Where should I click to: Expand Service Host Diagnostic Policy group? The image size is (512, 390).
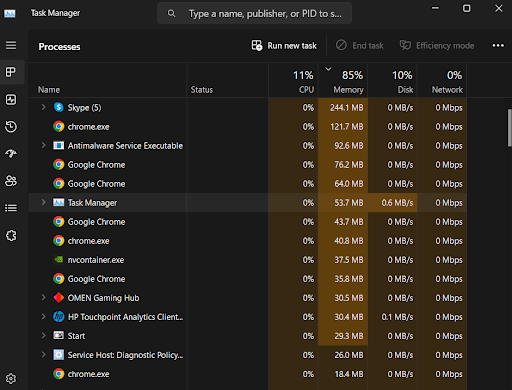(43, 354)
